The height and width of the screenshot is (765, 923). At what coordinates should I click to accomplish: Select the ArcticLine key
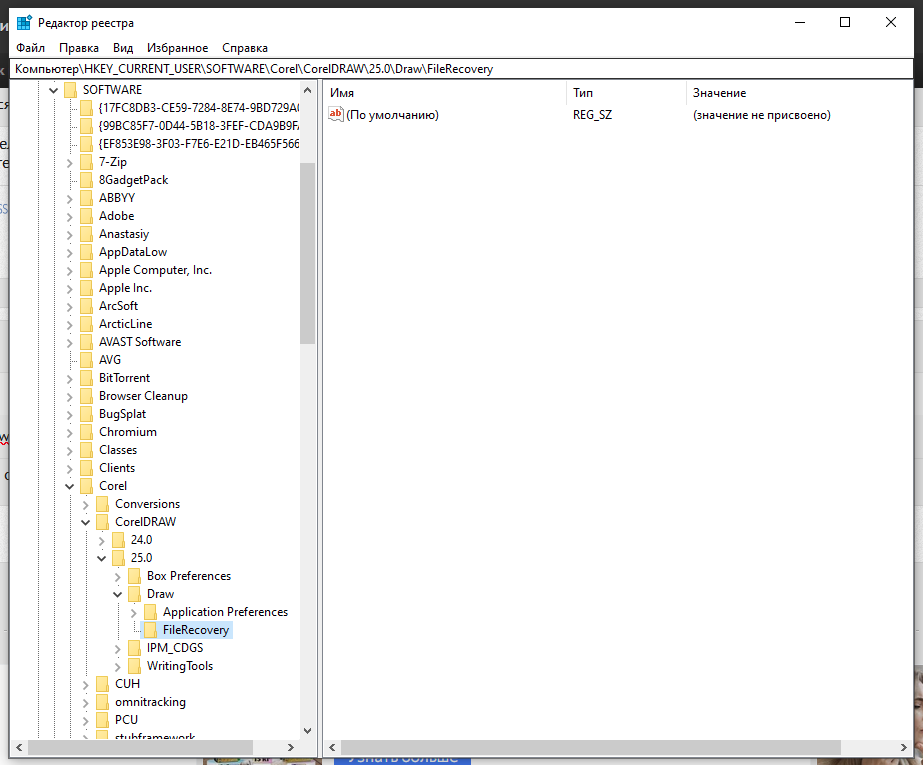125,324
